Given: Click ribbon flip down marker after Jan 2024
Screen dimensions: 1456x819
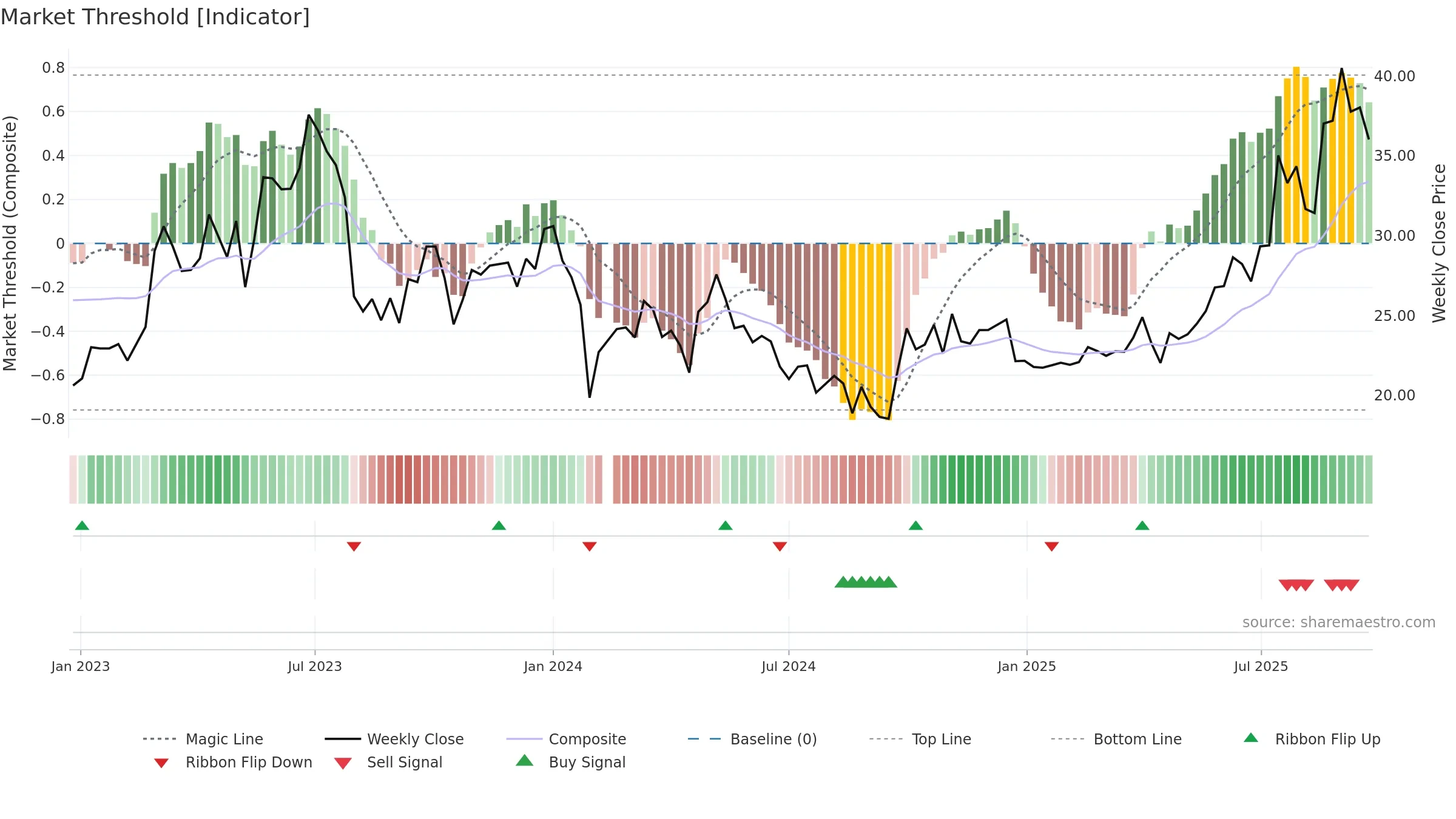Looking at the screenshot, I should click(x=589, y=547).
